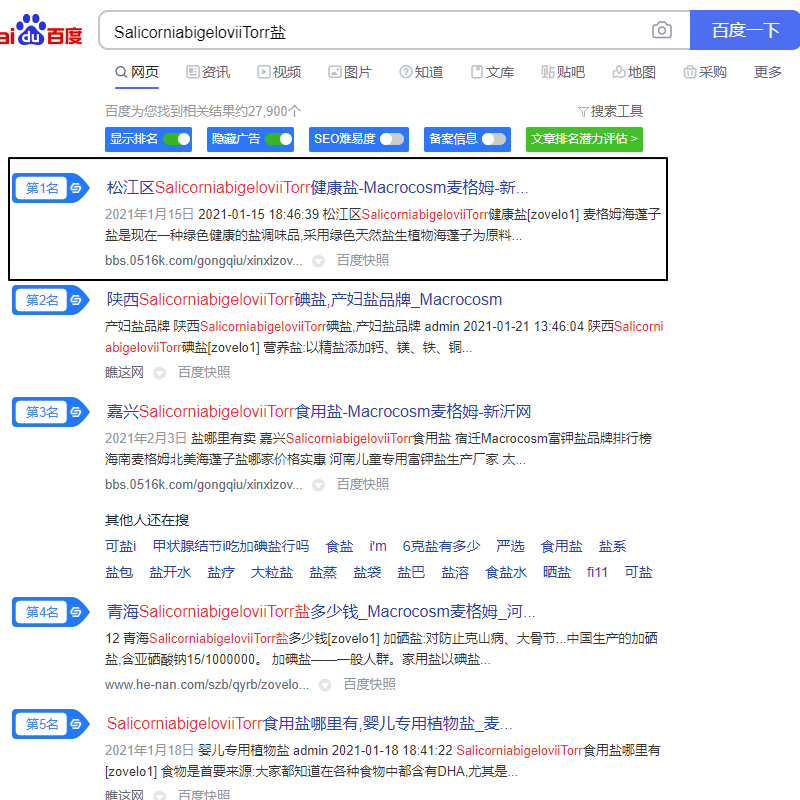Open 更多 tab options
Screen dimensions: 800x800
click(x=767, y=72)
